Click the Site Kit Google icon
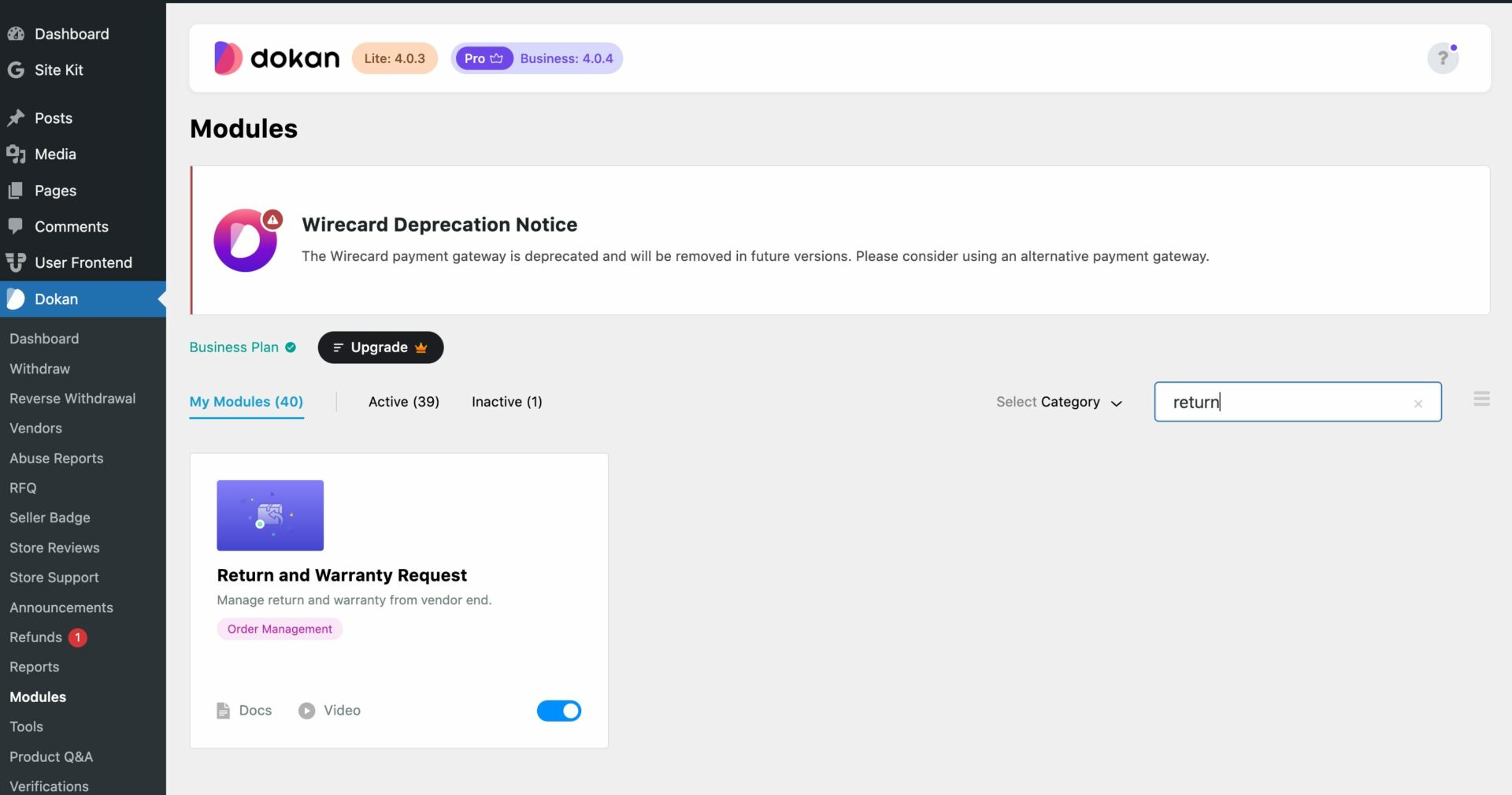1512x795 pixels. point(16,70)
